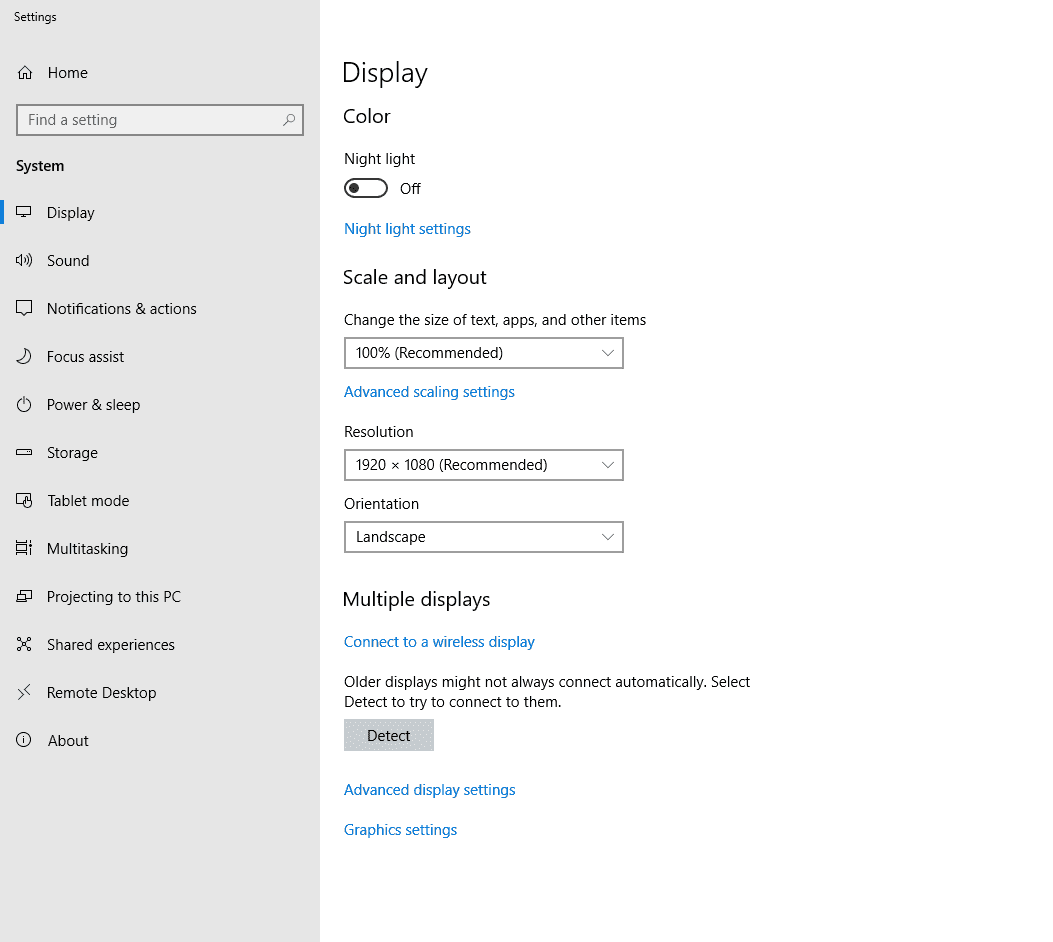
Task: Expand the Orientation dropdown
Action: (484, 537)
